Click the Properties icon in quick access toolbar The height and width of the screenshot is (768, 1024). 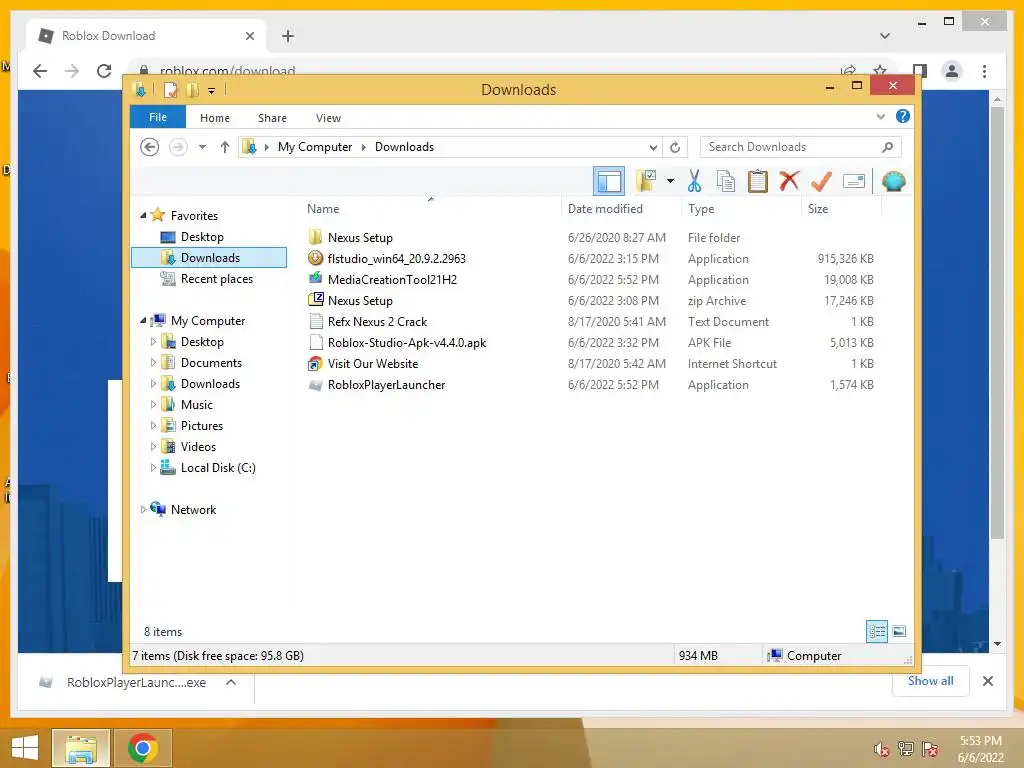coord(170,89)
